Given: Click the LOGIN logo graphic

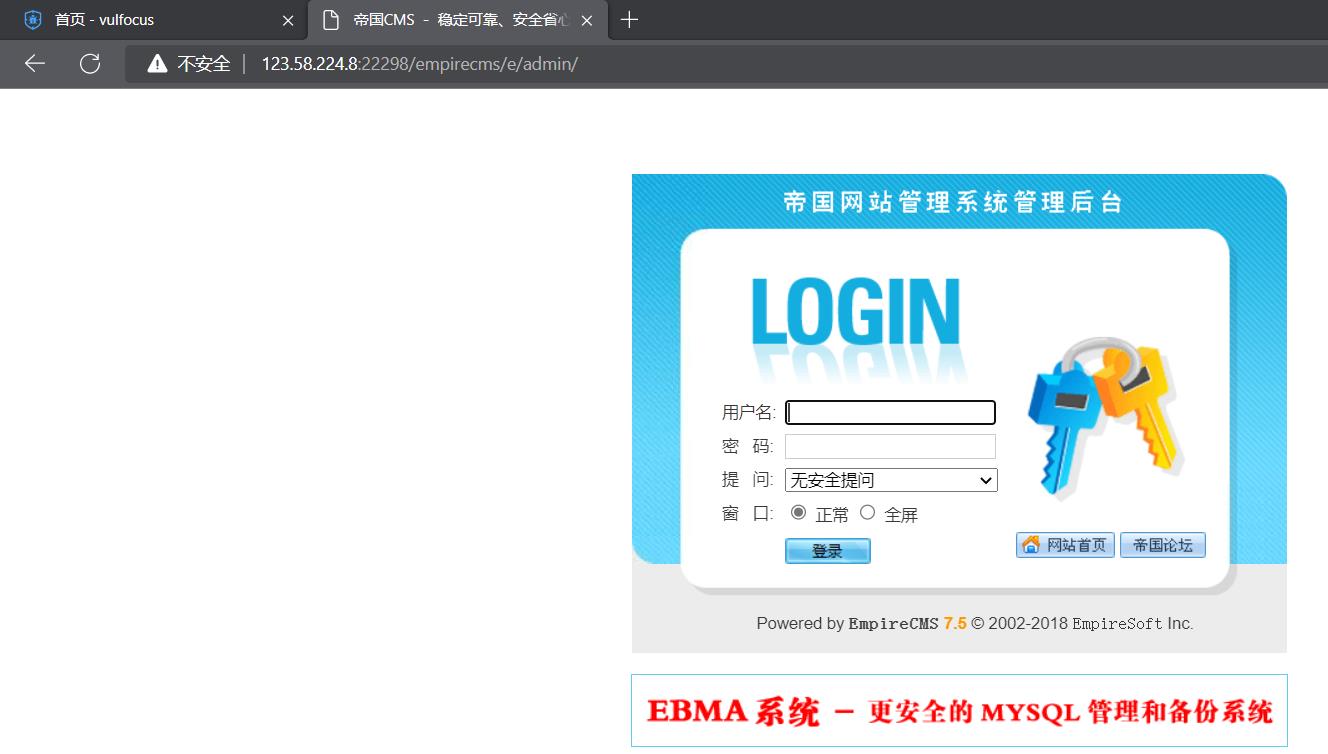Looking at the screenshot, I should click(856, 313).
